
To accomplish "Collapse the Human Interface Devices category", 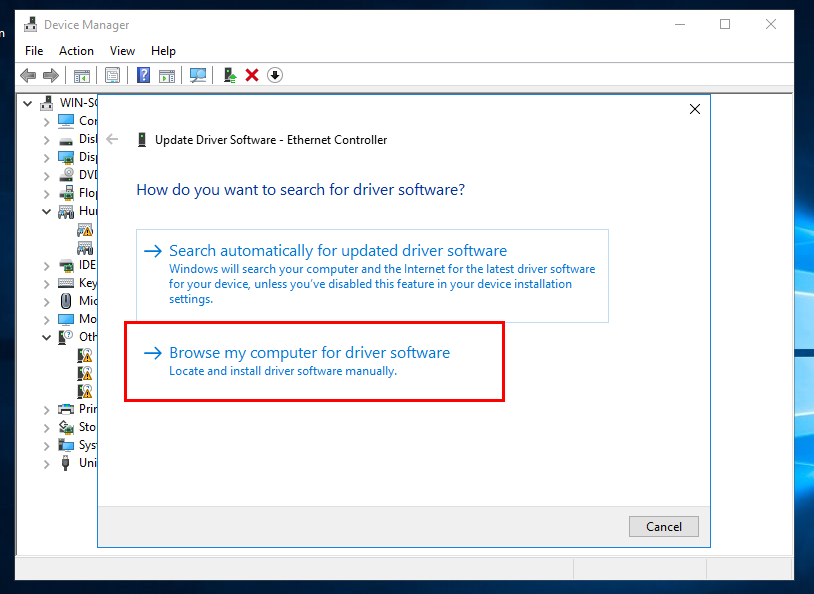I will point(47,211).
